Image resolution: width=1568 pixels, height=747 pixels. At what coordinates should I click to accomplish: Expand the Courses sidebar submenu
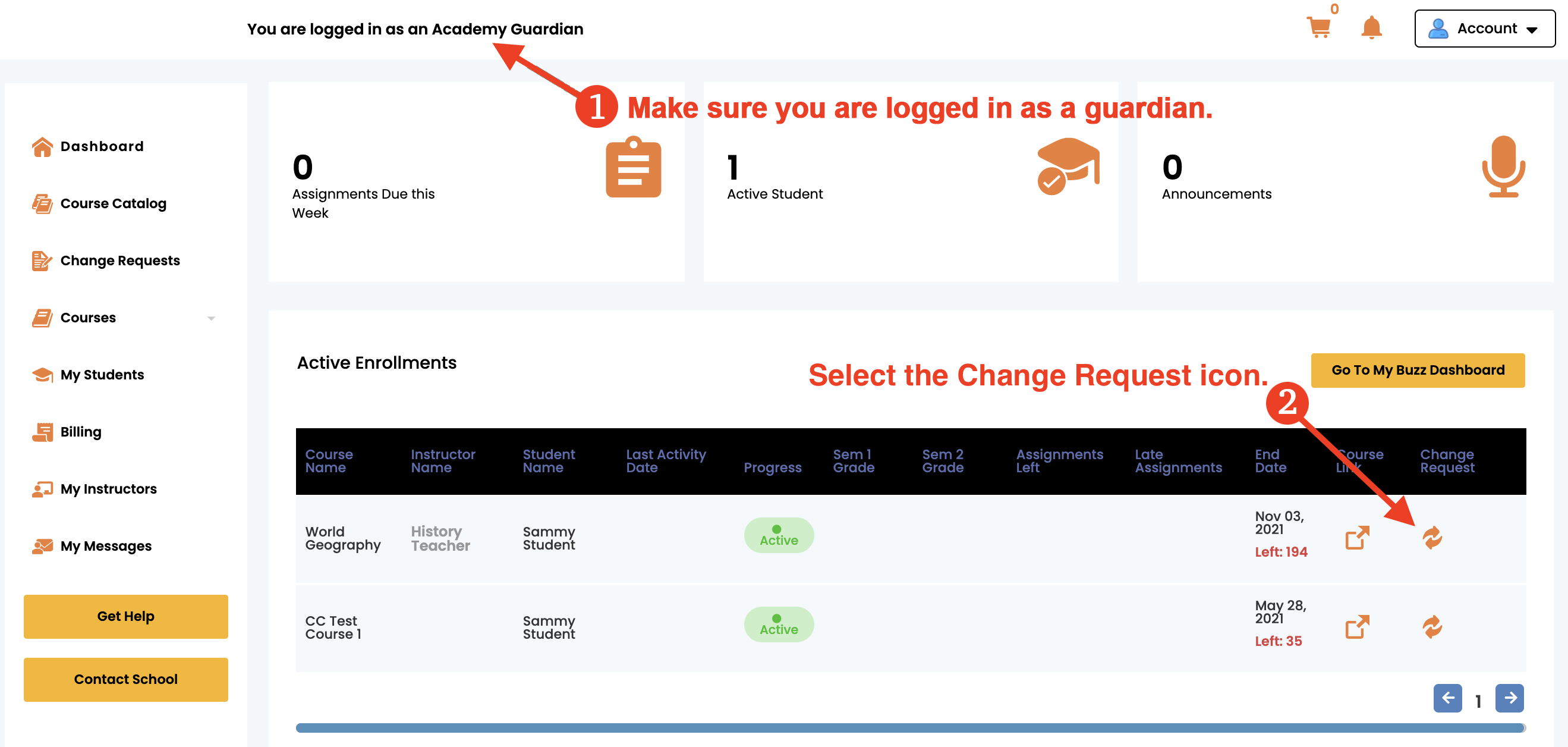[x=210, y=318]
